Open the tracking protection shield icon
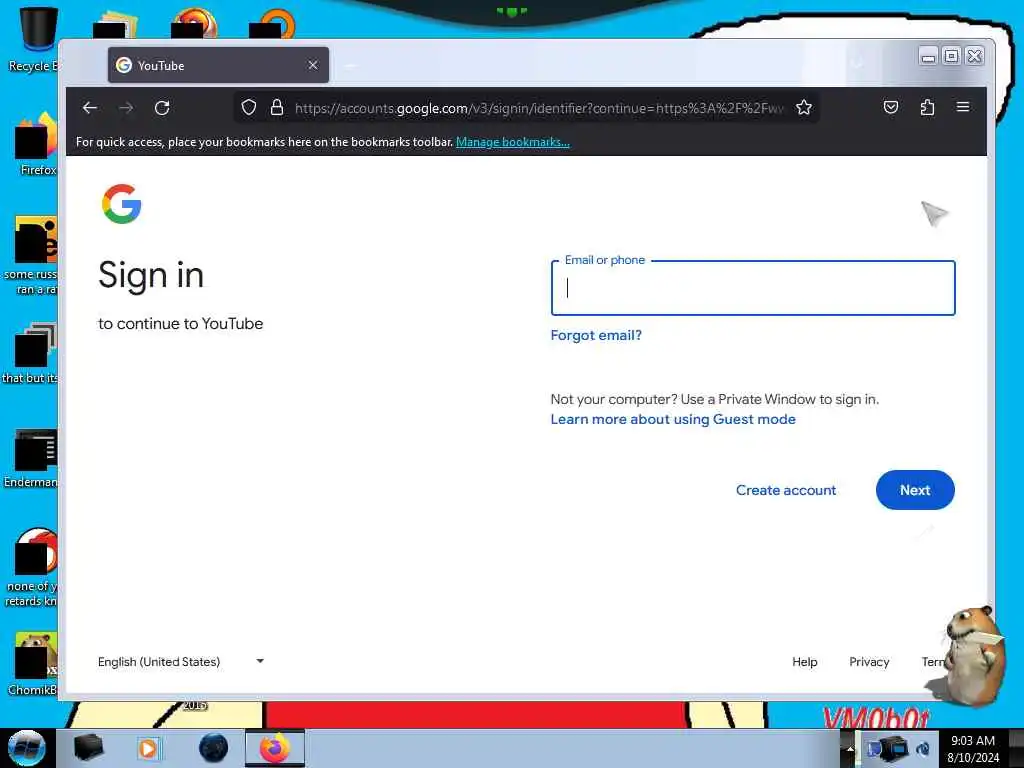This screenshot has width=1024, height=768. coord(249,107)
